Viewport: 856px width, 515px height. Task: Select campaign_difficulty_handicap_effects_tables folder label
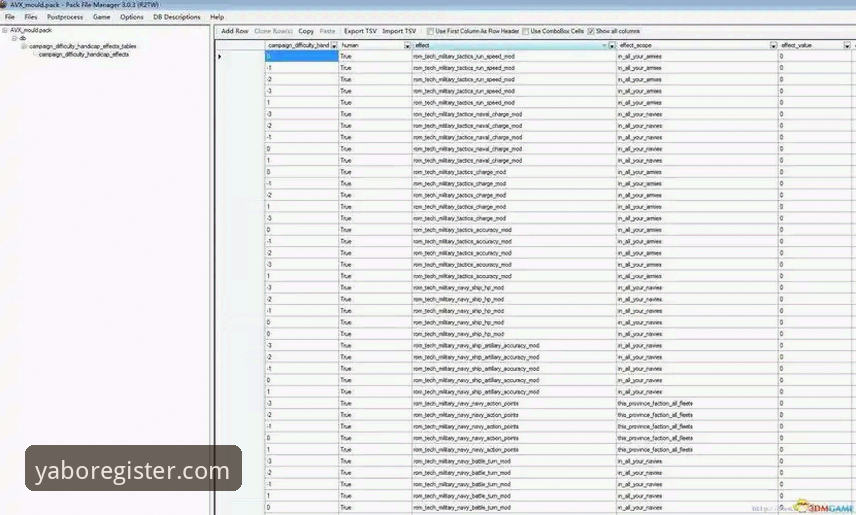click(82, 46)
